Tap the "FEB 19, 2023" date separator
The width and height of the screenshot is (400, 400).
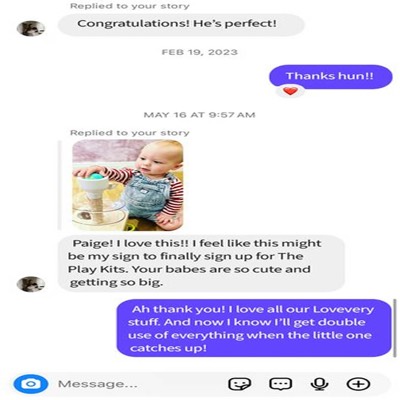200,52
